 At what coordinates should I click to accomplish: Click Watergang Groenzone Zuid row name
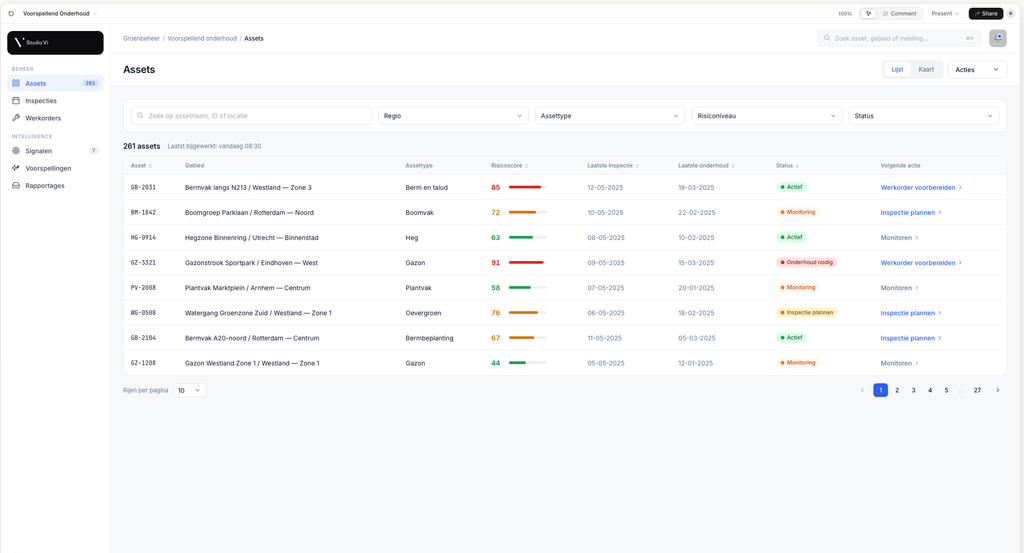click(258, 313)
